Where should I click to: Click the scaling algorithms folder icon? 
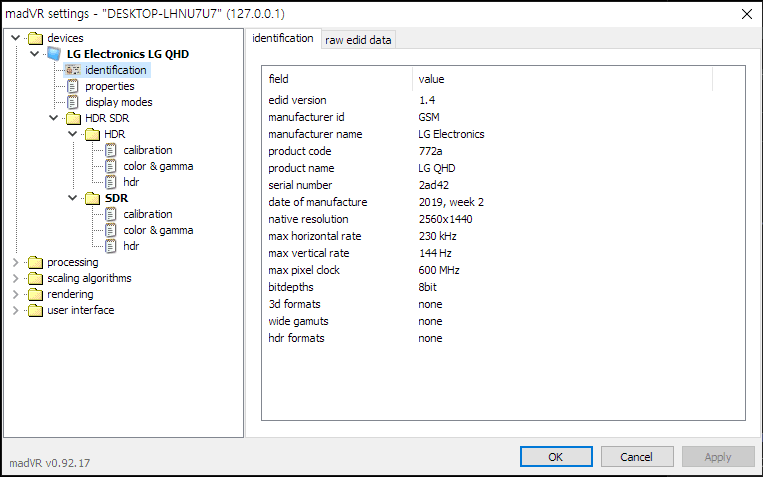(x=35, y=278)
